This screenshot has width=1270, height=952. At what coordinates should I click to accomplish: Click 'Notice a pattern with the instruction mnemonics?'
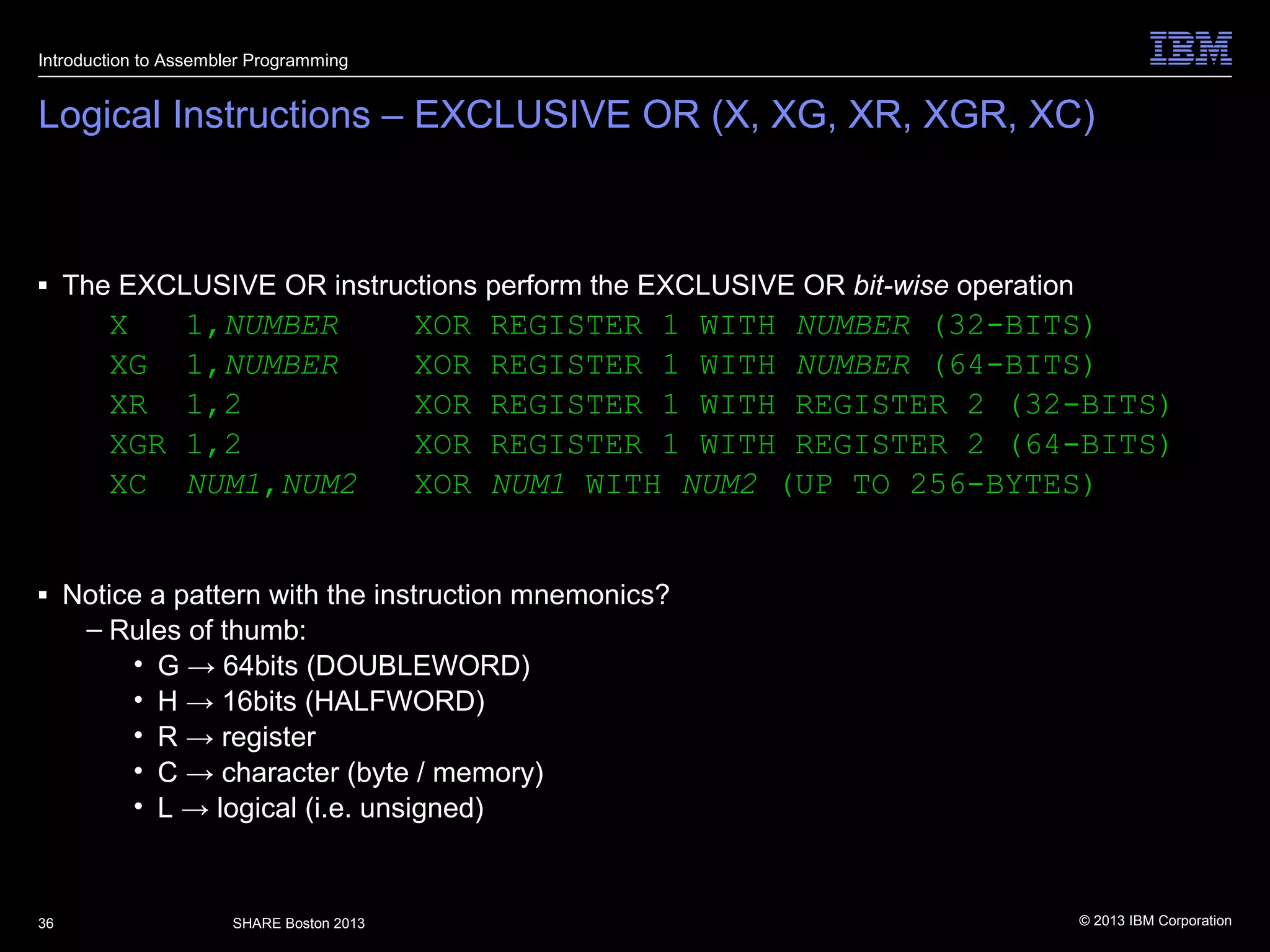366,595
